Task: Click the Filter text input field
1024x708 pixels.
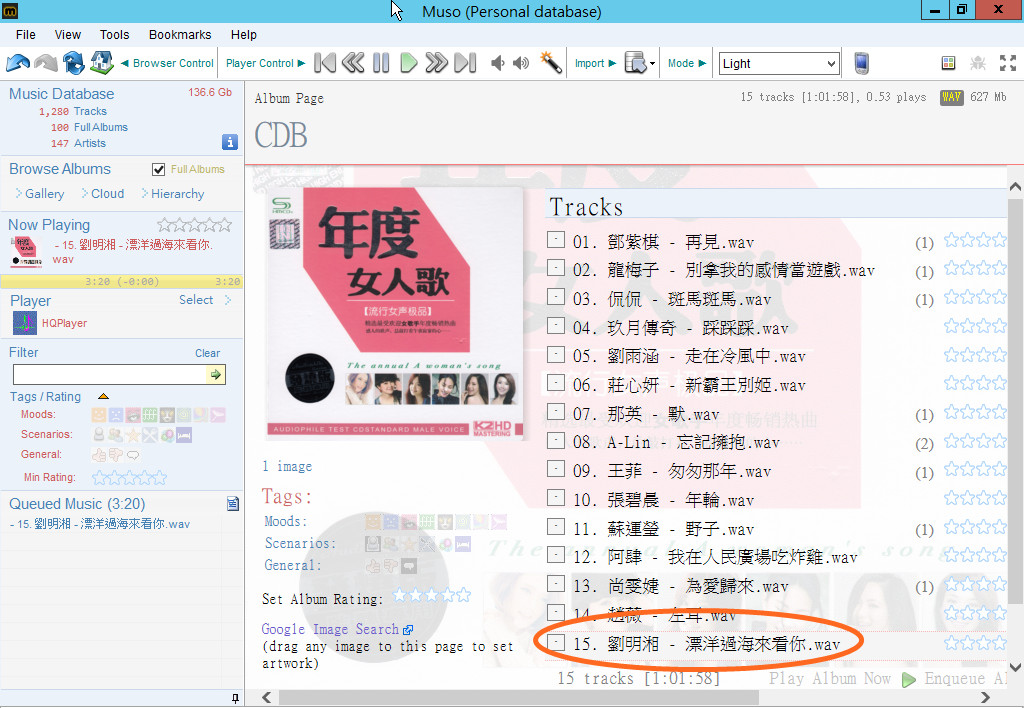Action: 110,374
